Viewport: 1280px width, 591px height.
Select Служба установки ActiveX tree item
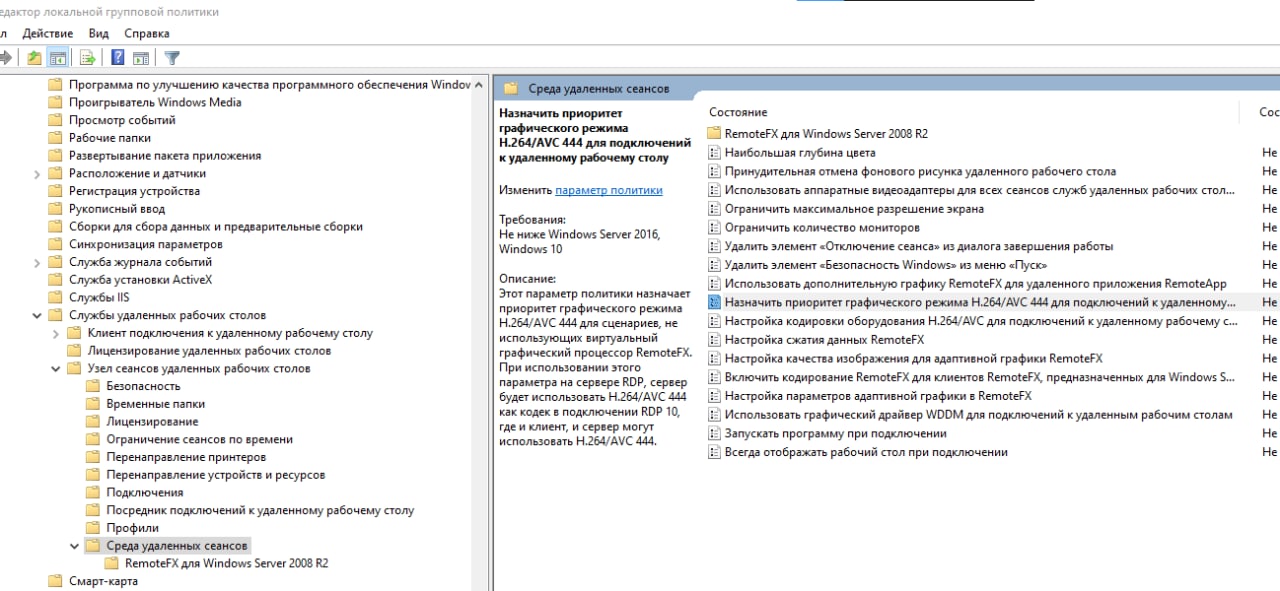pyautogui.click(x=140, y=280)
